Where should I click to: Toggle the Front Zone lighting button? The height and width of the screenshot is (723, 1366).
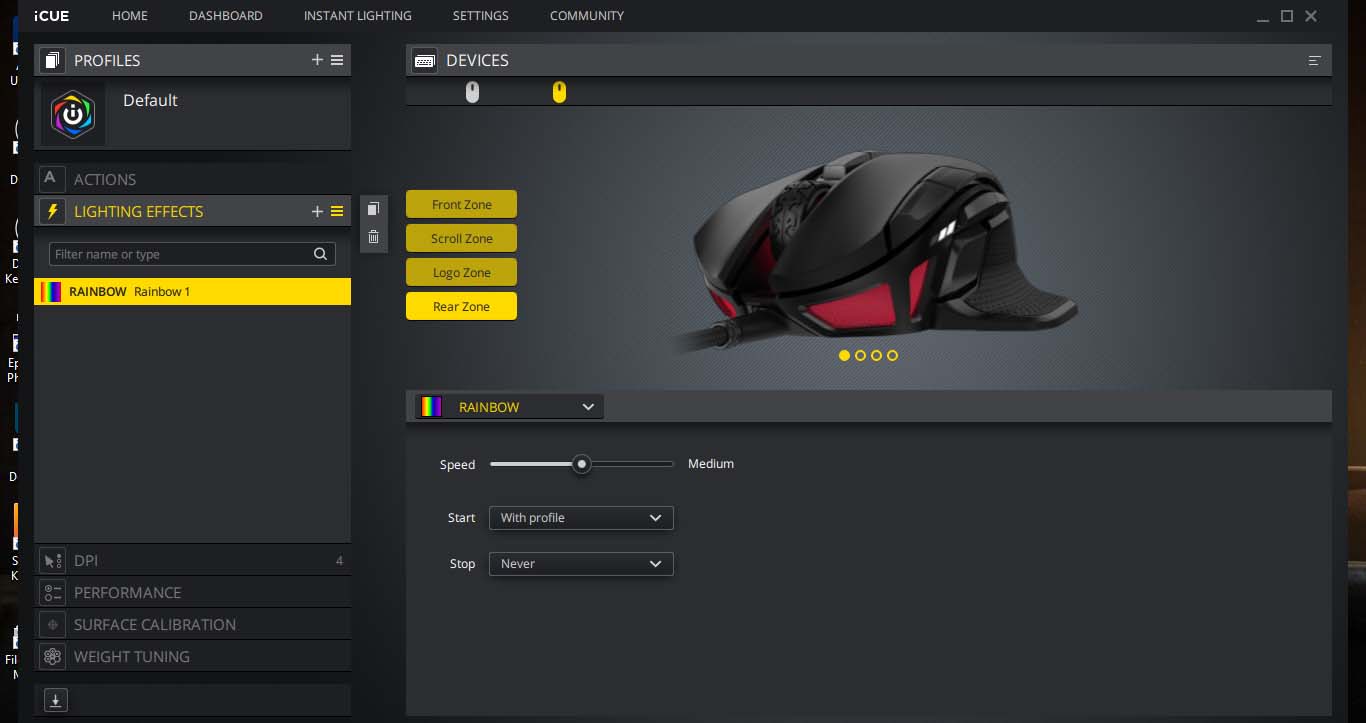pyautogui.click(x=461, y=204)
